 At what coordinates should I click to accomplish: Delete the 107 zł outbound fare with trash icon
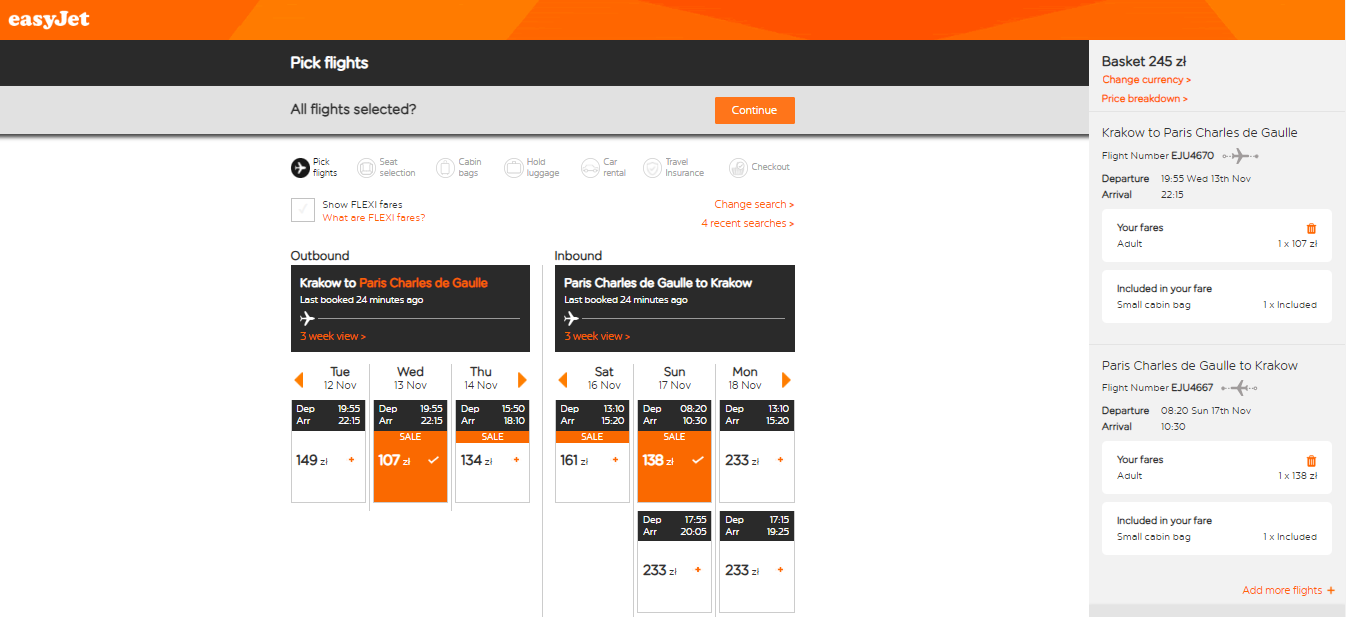[1312, 228]
